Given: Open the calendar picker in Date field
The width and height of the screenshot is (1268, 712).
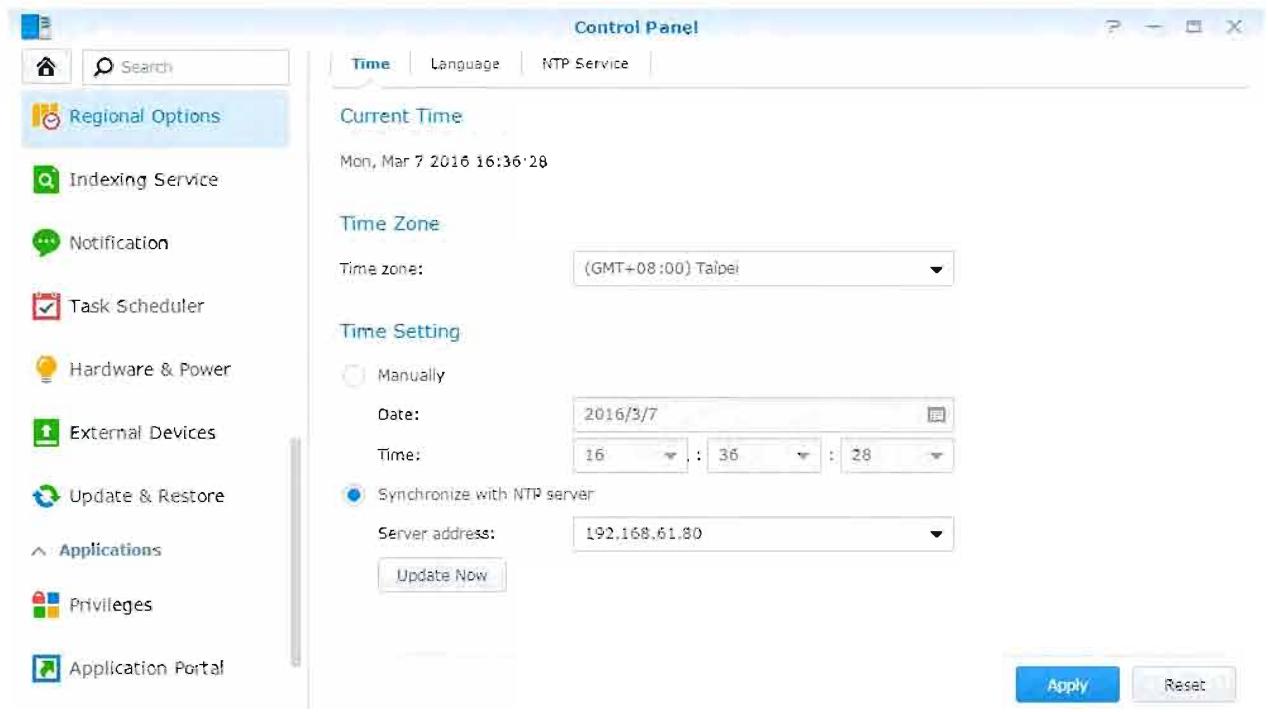Looking at the screenshot, I should coord(936,414).
